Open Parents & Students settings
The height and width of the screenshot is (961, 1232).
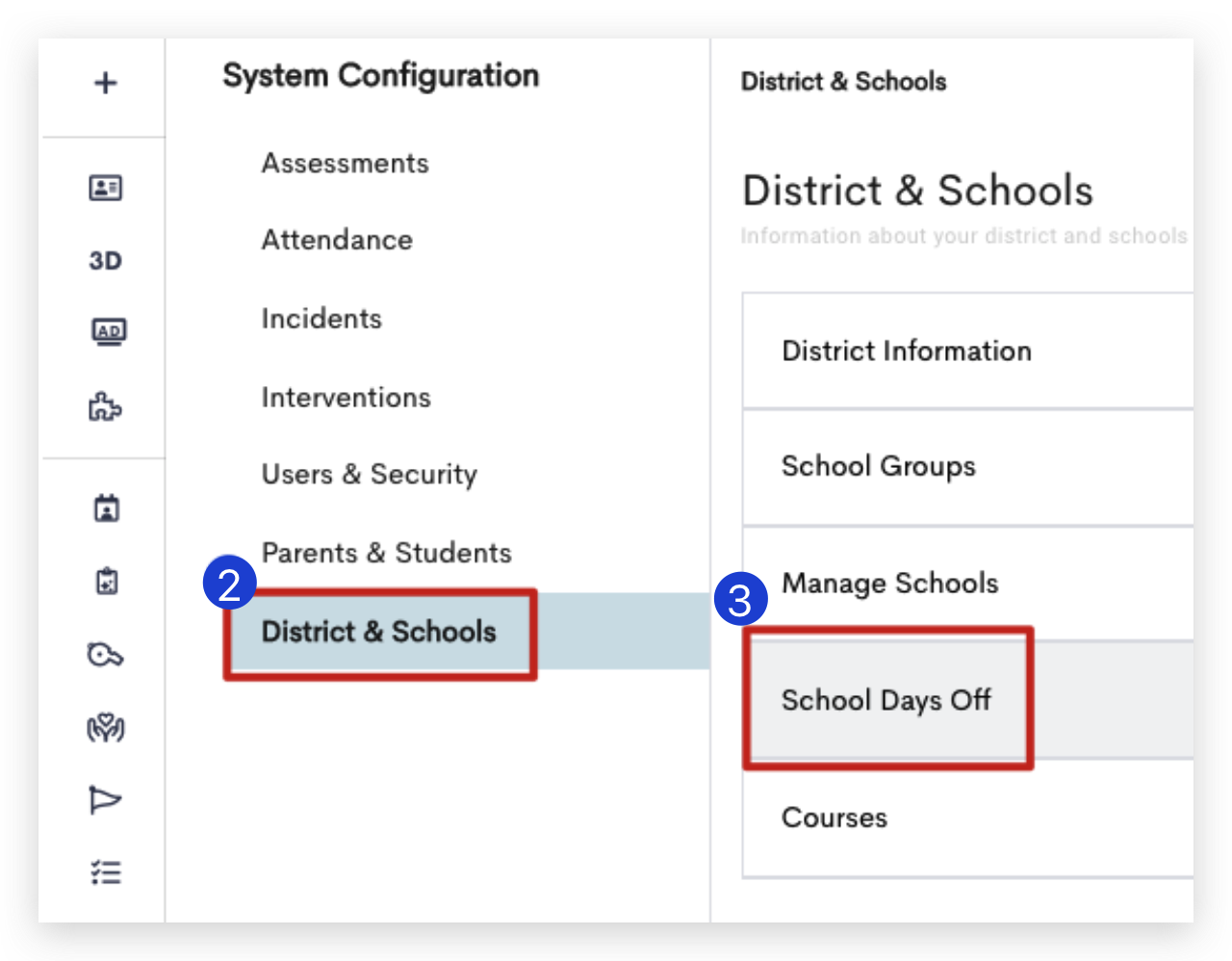387,553
